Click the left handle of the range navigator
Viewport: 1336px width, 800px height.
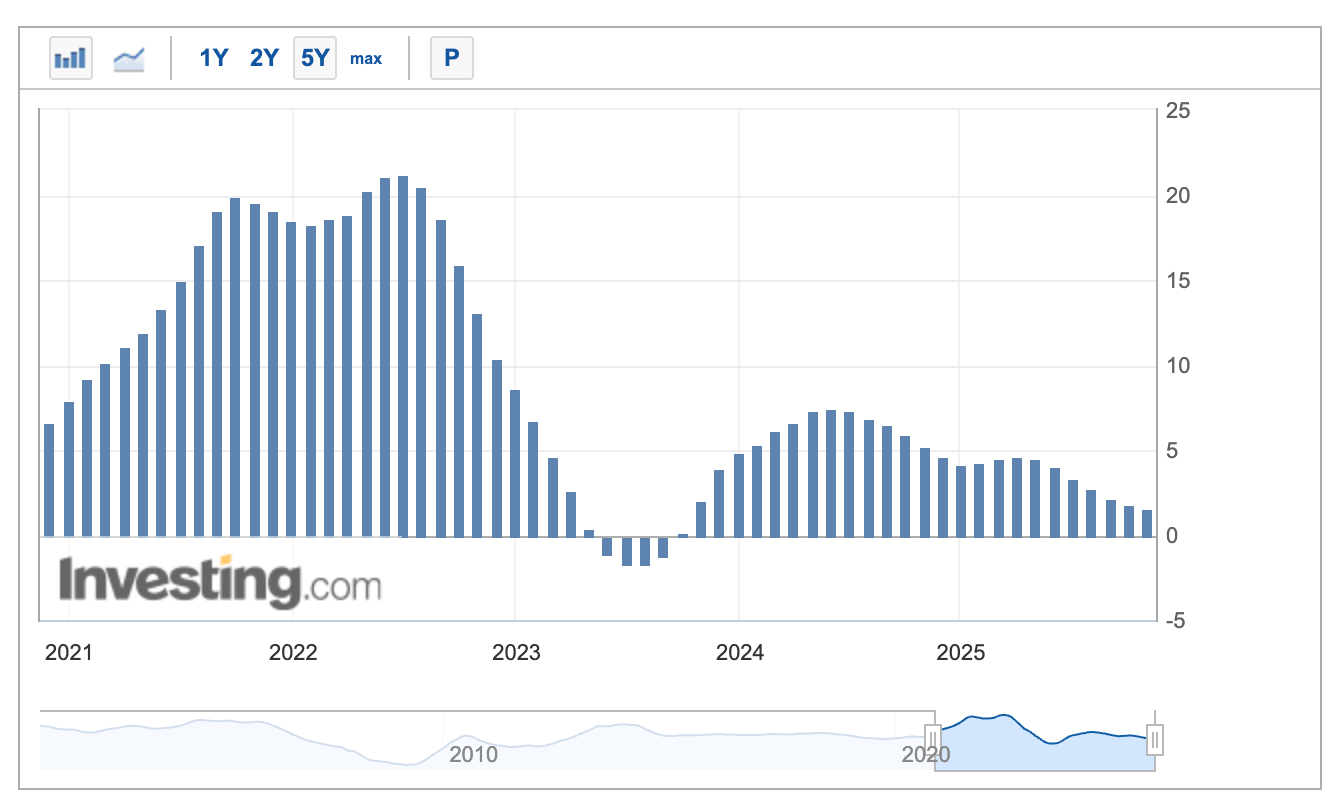click(933, 740)
